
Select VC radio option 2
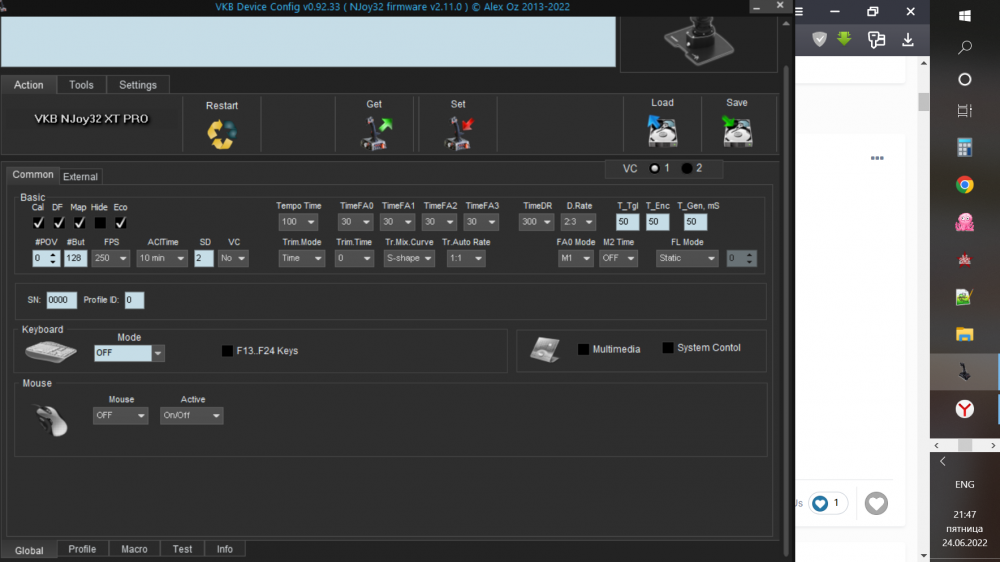(x=686, y=168)
